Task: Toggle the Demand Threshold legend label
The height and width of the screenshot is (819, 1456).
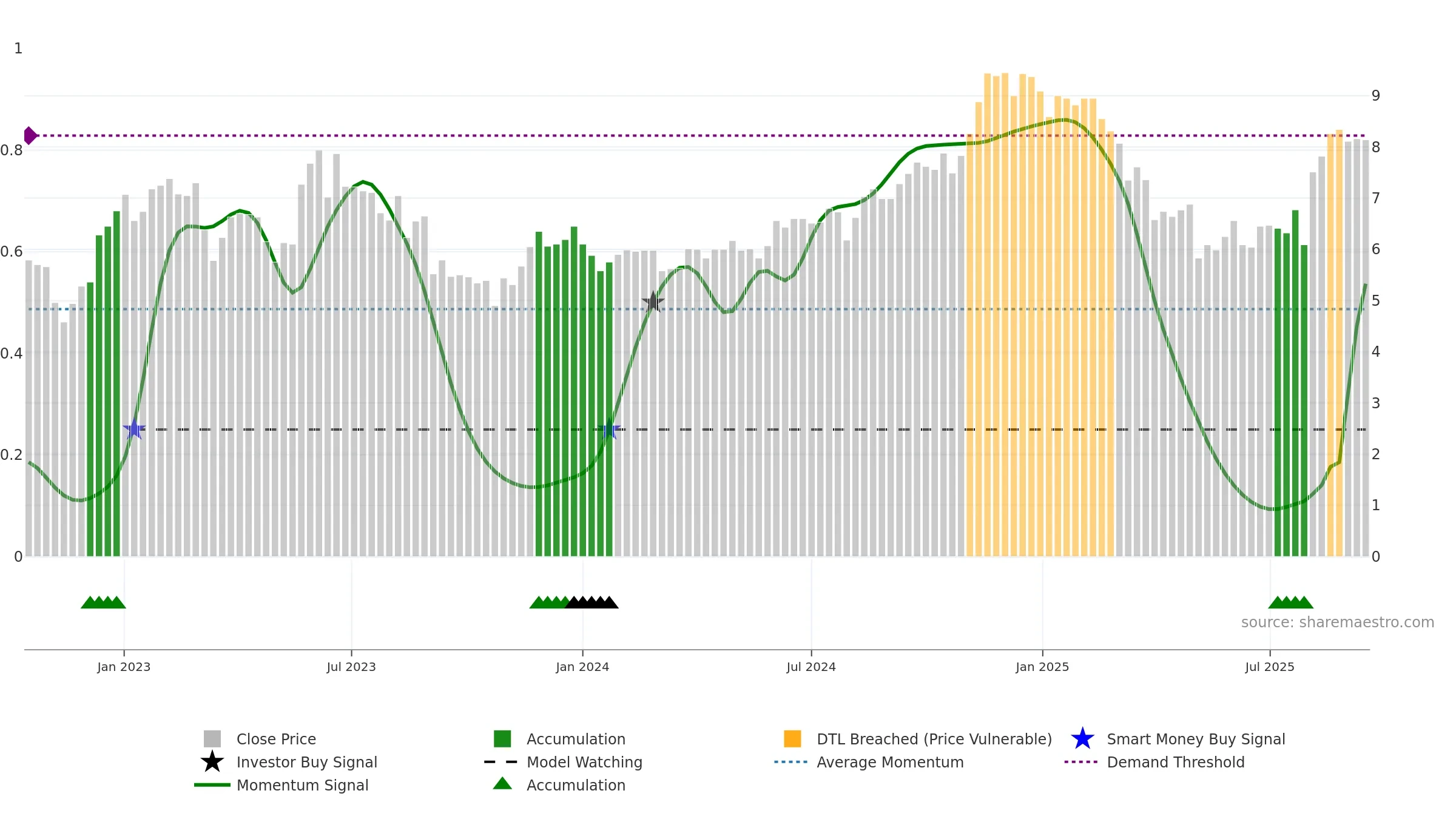Action: (1176, 762)
